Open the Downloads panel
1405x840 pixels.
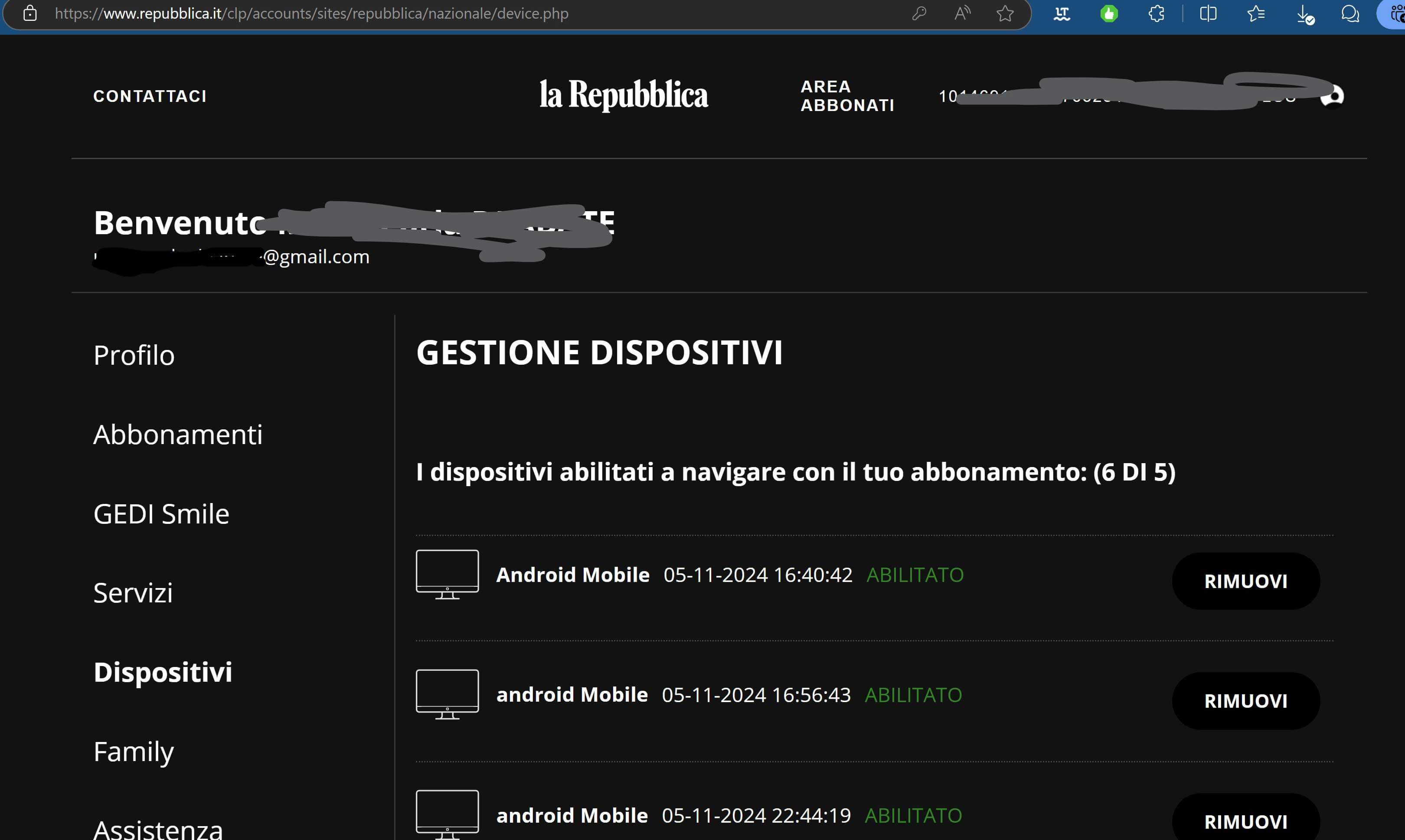point(1304,13)
